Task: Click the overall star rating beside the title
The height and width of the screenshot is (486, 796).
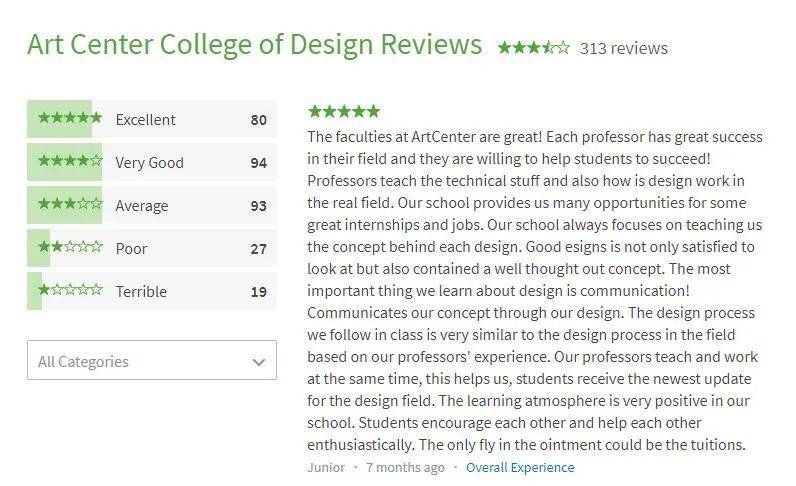Action: point(534,48)
